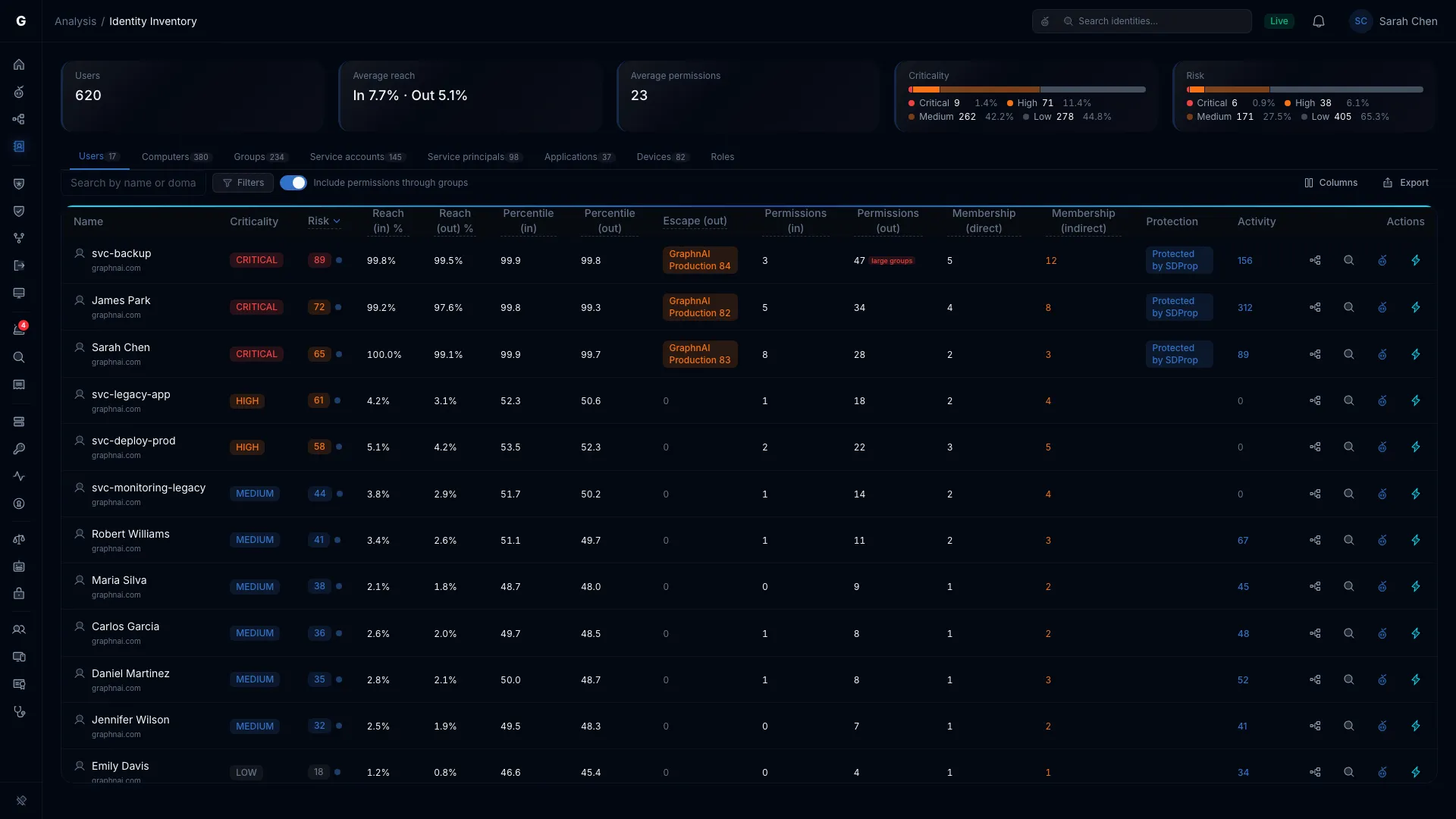The height and width of the screenshot is (819, 1456).
Task: Open the monitor sidebar icon
Action: click(x=19, y=293)
